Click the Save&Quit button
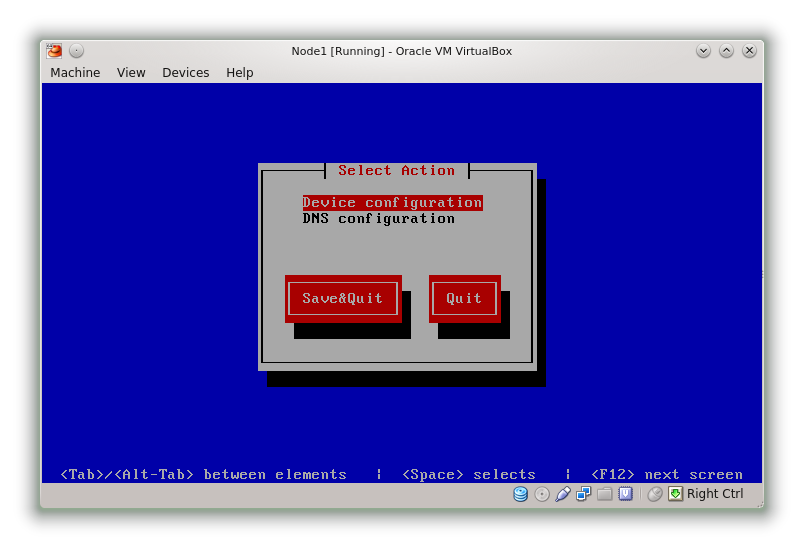804x548 pixels. point(343,298)
